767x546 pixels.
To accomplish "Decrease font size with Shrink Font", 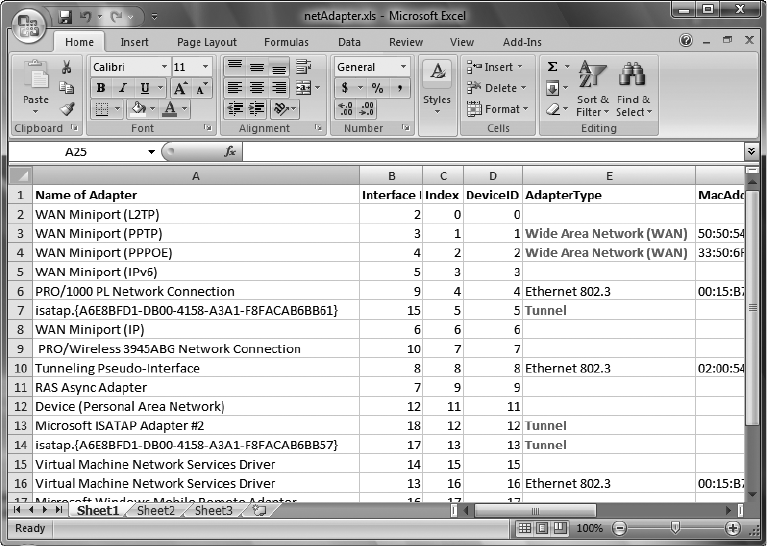I will 201,88.
